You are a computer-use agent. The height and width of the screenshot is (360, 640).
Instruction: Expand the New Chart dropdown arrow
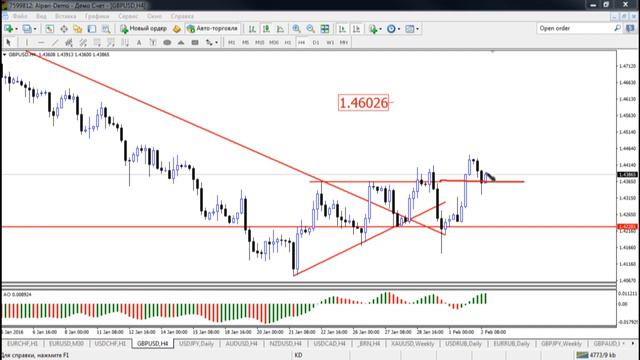16,29
